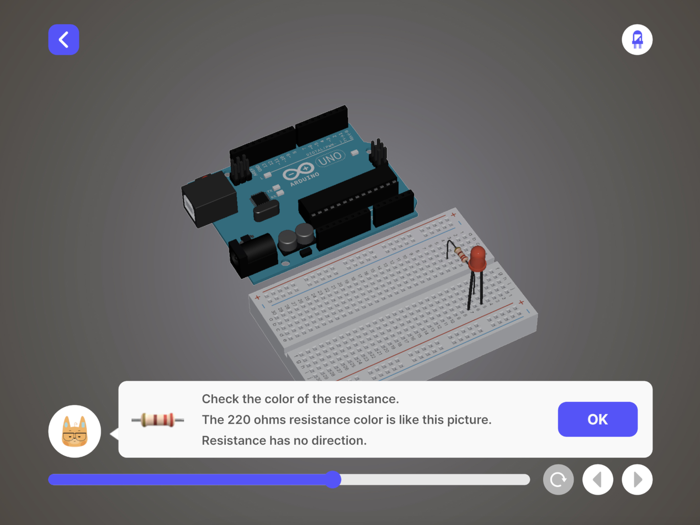Click the OK button

(x=597, y=419)
